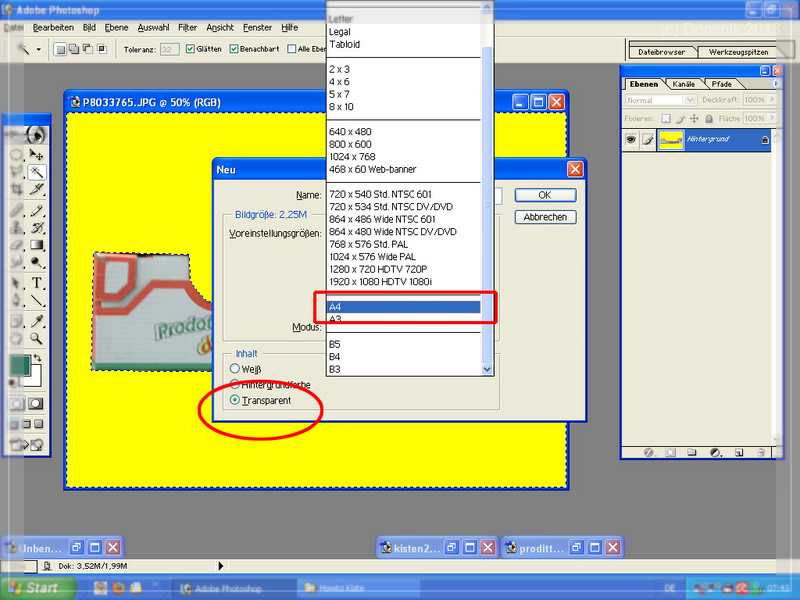
Task: Switch to the Pfade tab
Action: point(721,84)
